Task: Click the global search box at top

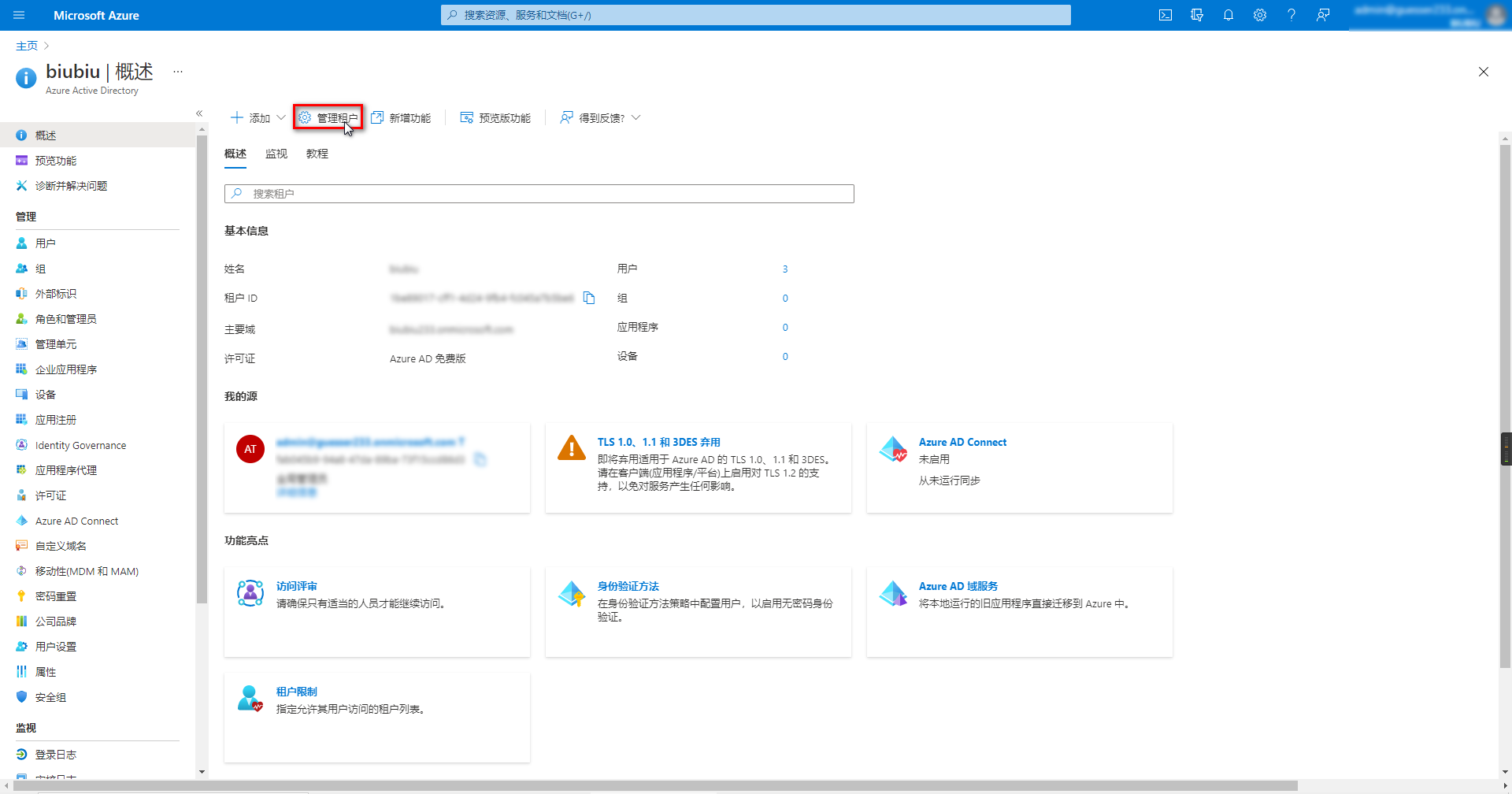Action: point(756,15)
